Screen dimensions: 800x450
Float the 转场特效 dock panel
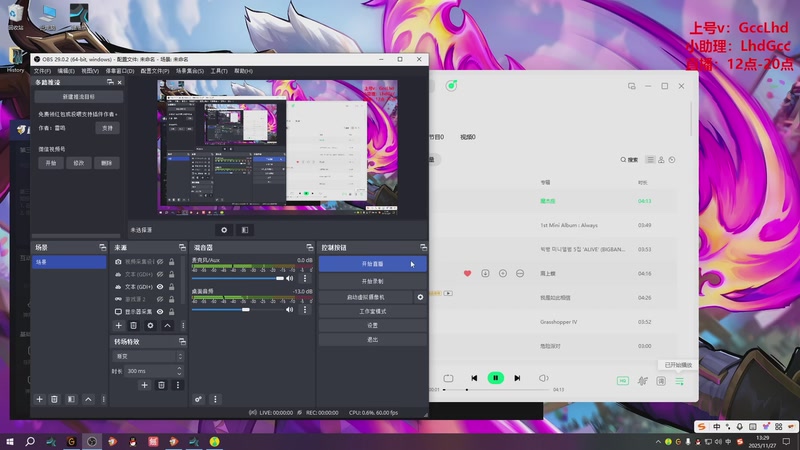(182, 341)
